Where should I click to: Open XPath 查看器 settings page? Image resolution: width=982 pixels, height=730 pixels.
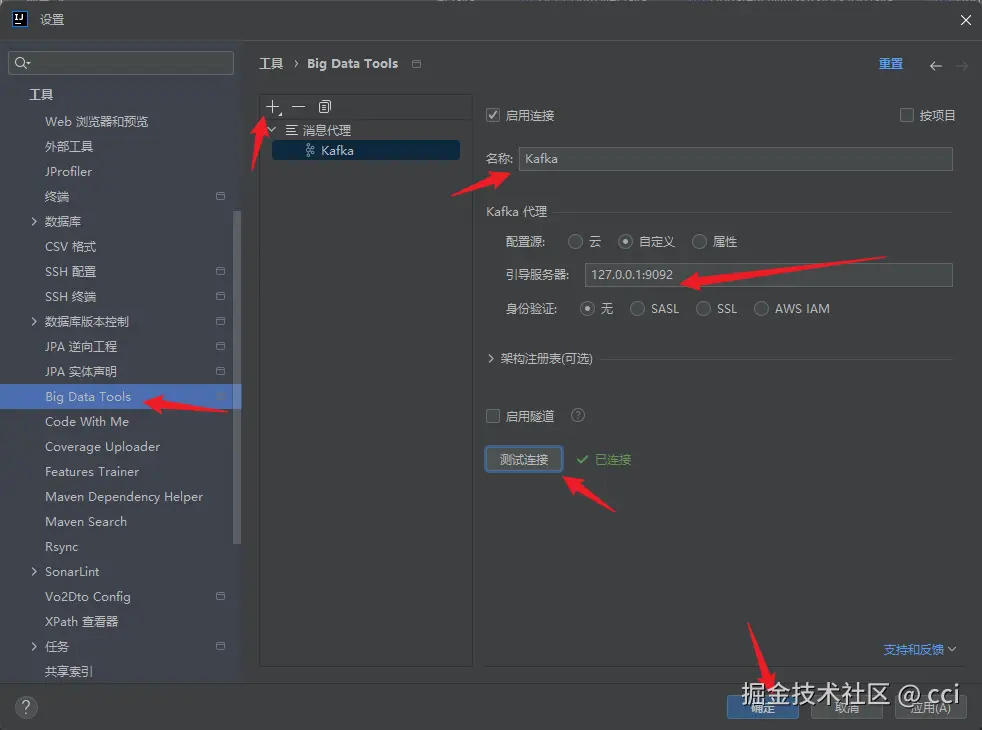pos(81,621)
